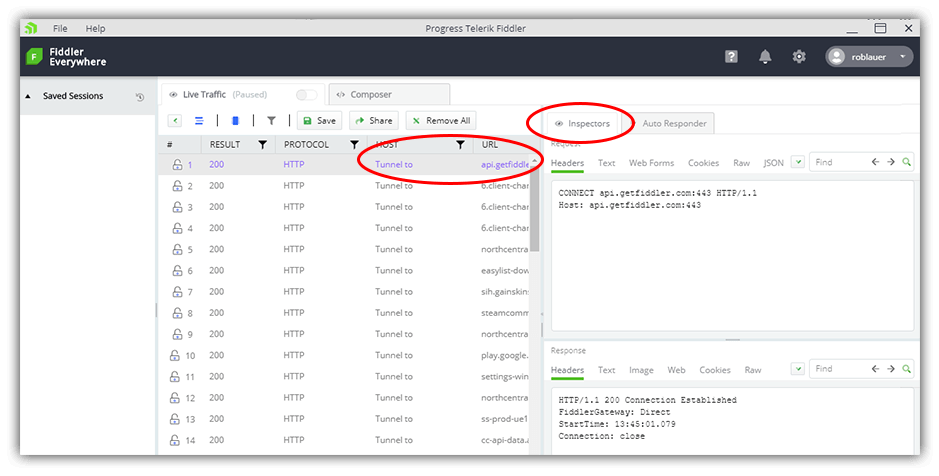
Task: Save the captured sessions
Action: (x=319, y=121)
